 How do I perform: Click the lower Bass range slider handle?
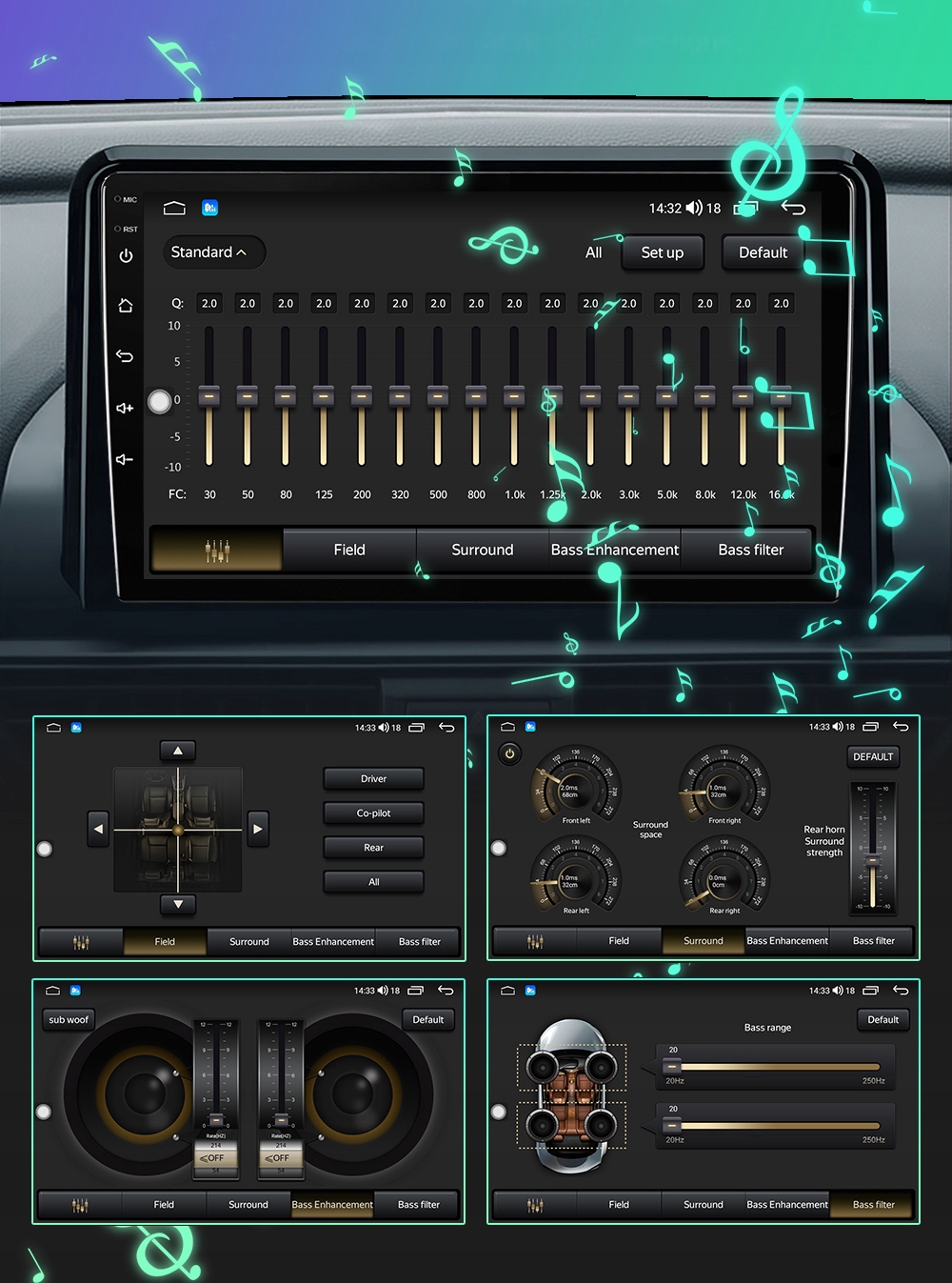point(672,1126)
